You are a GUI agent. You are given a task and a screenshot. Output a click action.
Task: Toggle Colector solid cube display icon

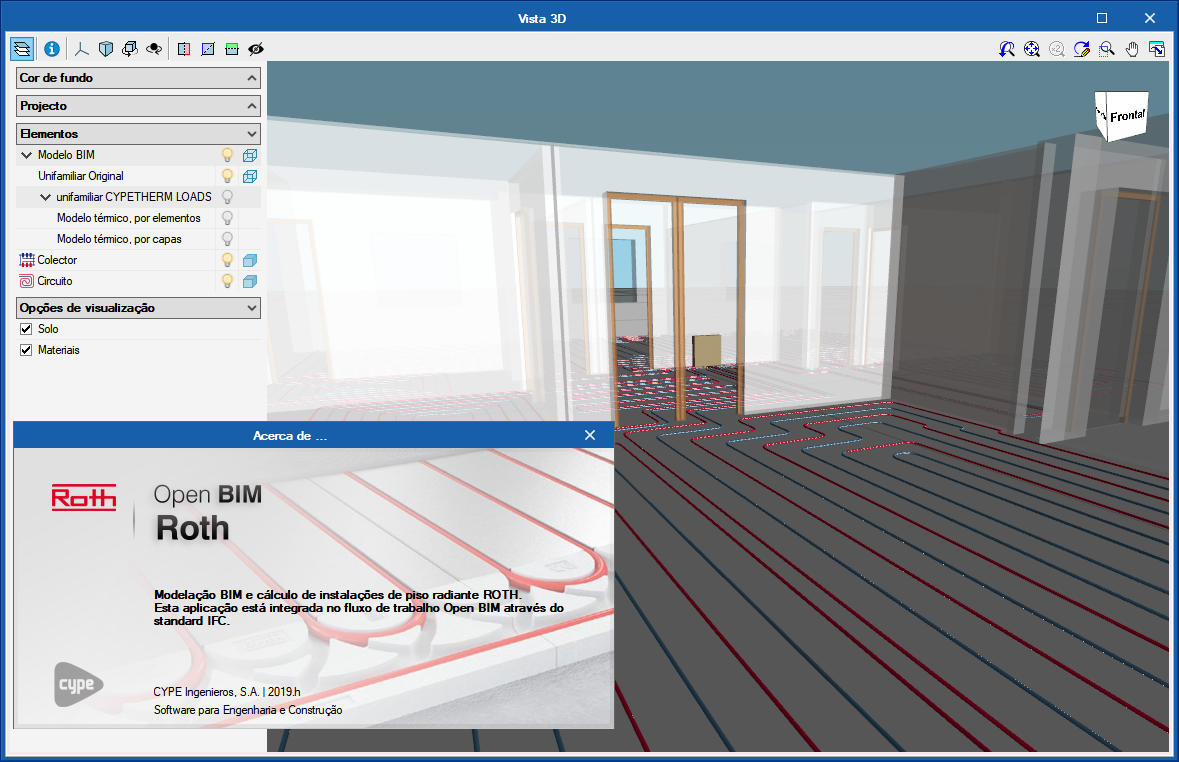pyautogui.click(x=250, y=260)
